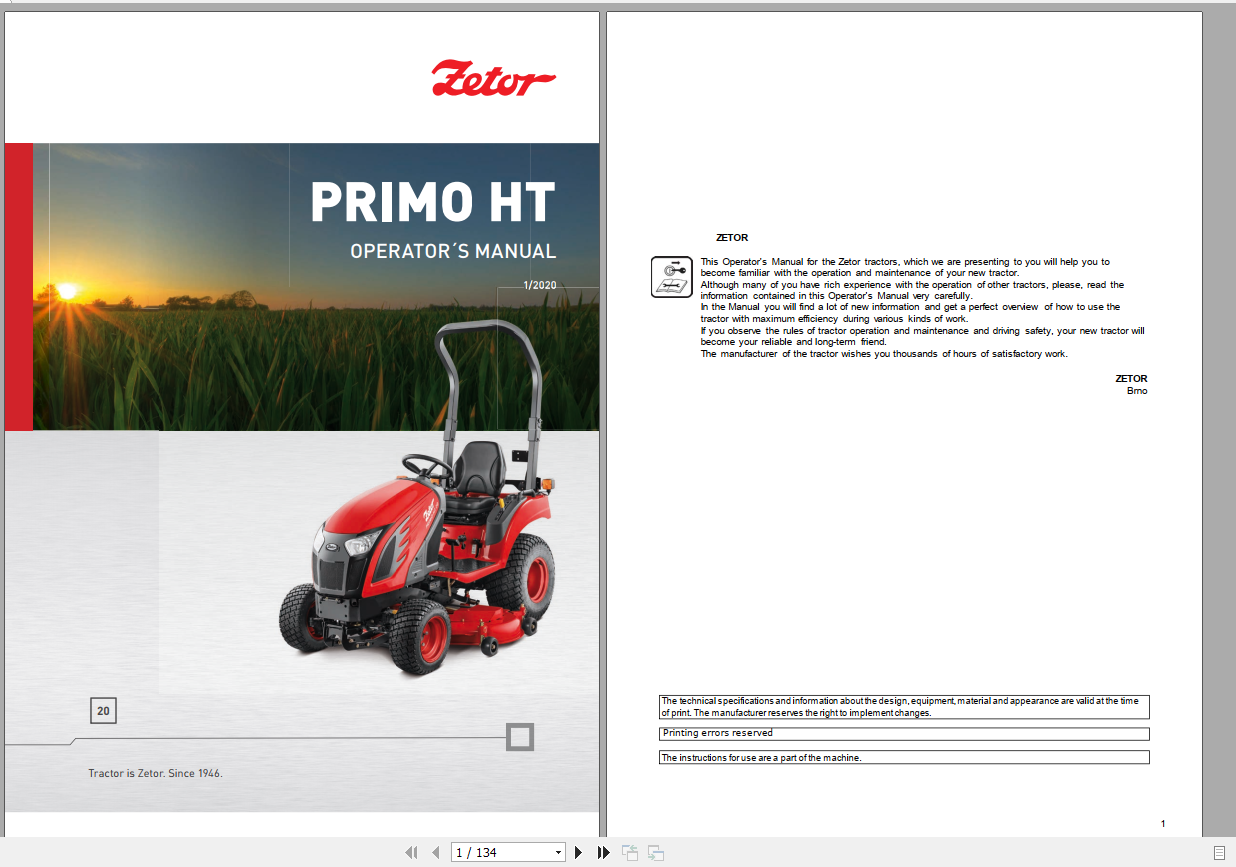The image size is (1236, 867).
Task: Go to the next page
Action: click(x=578, y=852)
